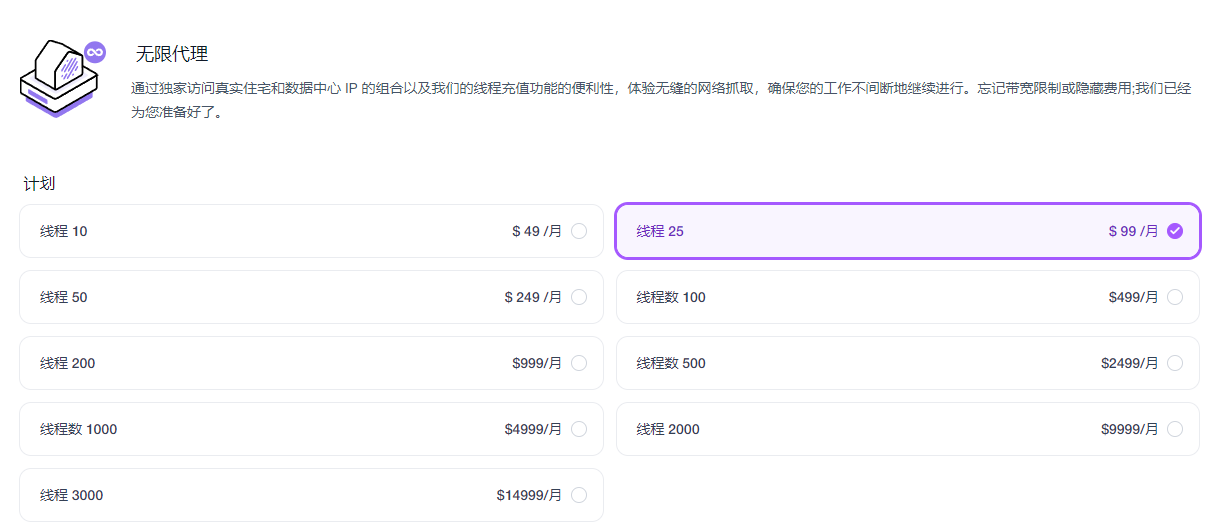The height and width of the screenshot is (524, 1215).
Task: Select the 线程 10 radio button
Action: point(579,231)
